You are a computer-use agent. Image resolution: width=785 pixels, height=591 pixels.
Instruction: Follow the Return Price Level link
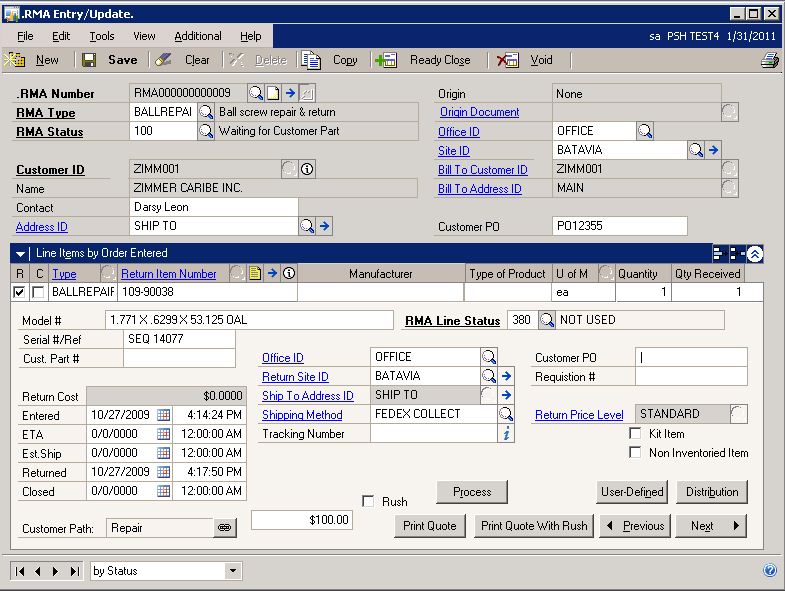tap(579, 415)
